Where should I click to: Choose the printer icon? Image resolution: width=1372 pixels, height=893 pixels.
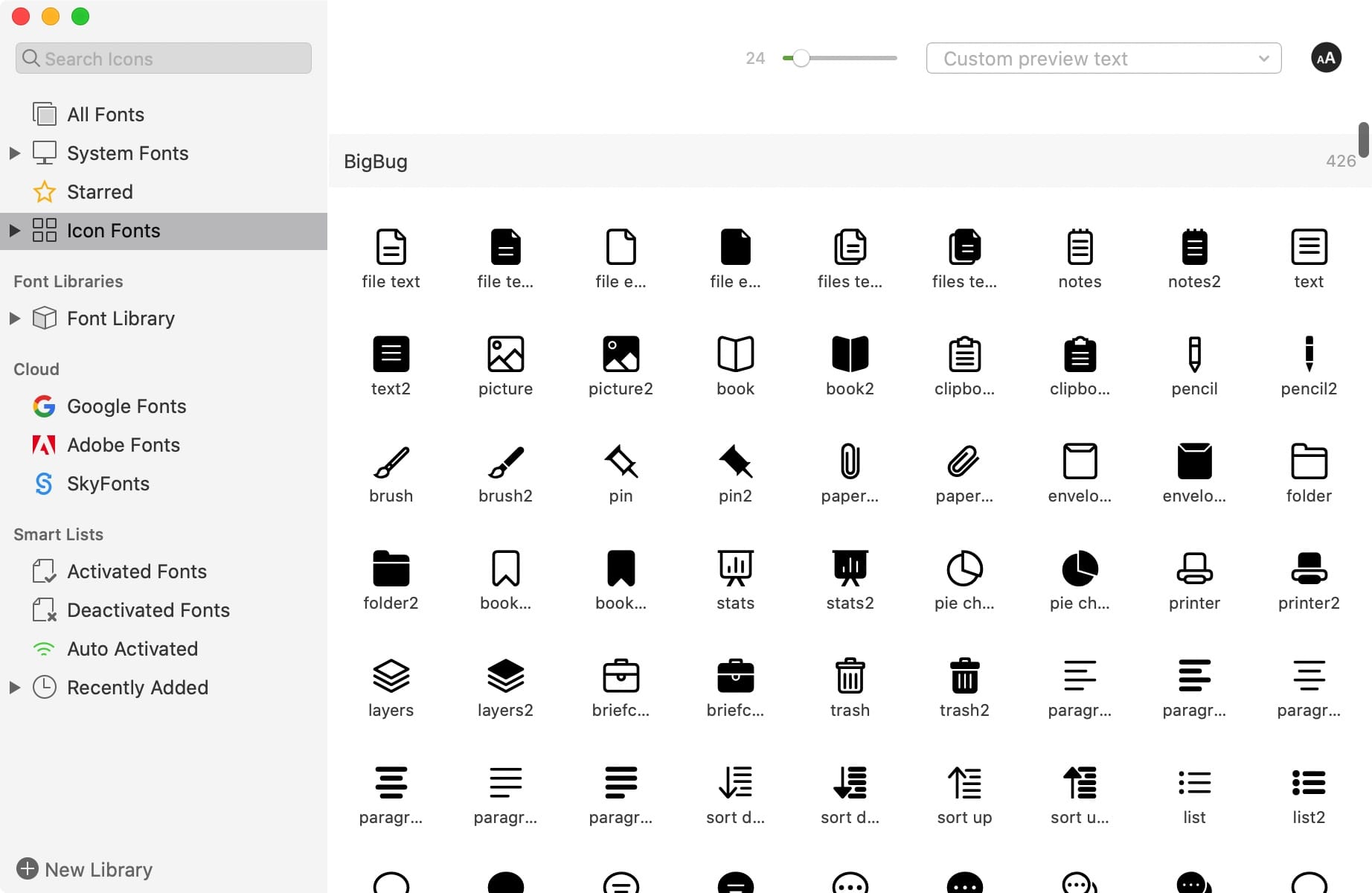[x=1194, y=569]
